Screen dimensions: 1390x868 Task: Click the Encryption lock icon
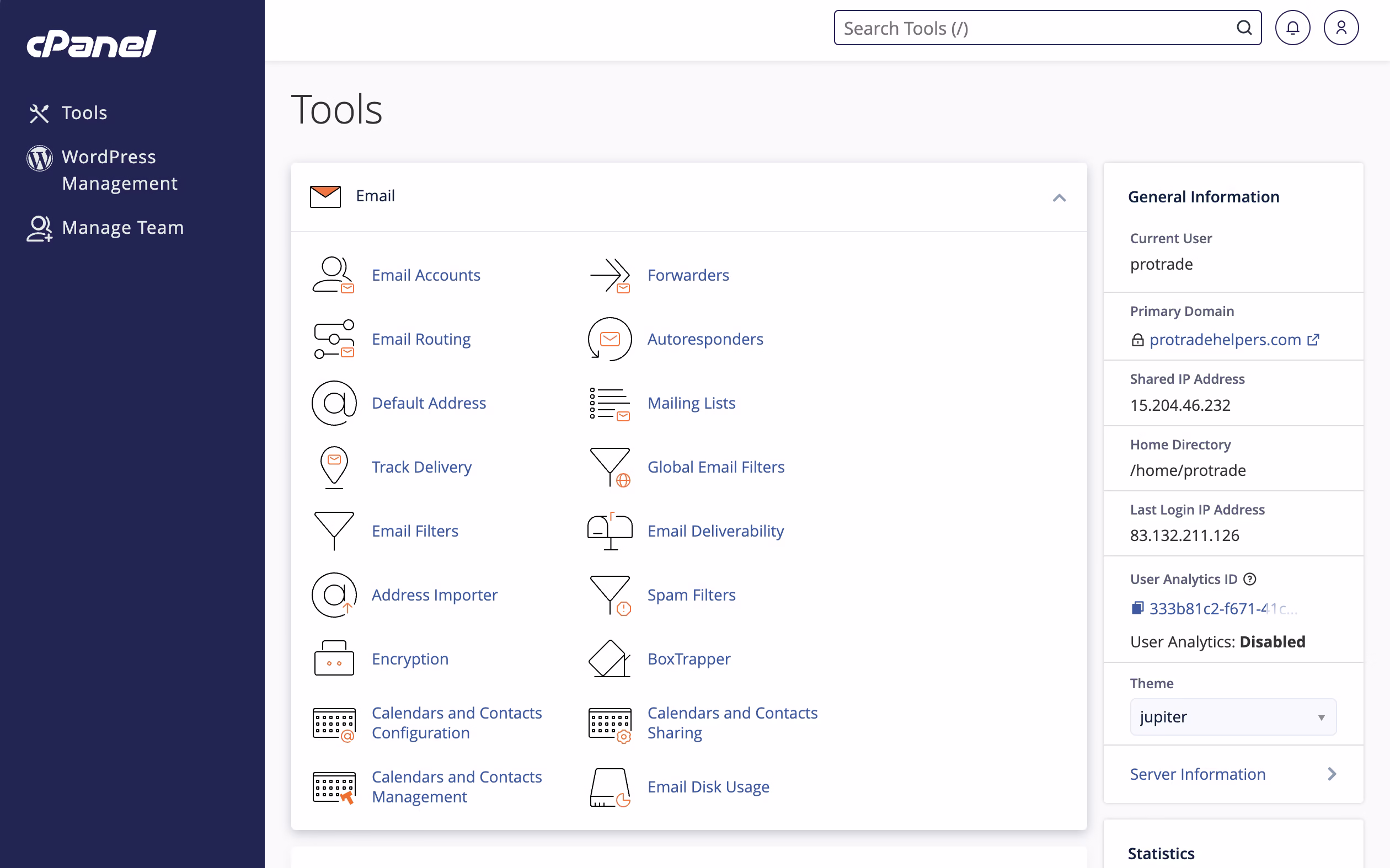334,658
